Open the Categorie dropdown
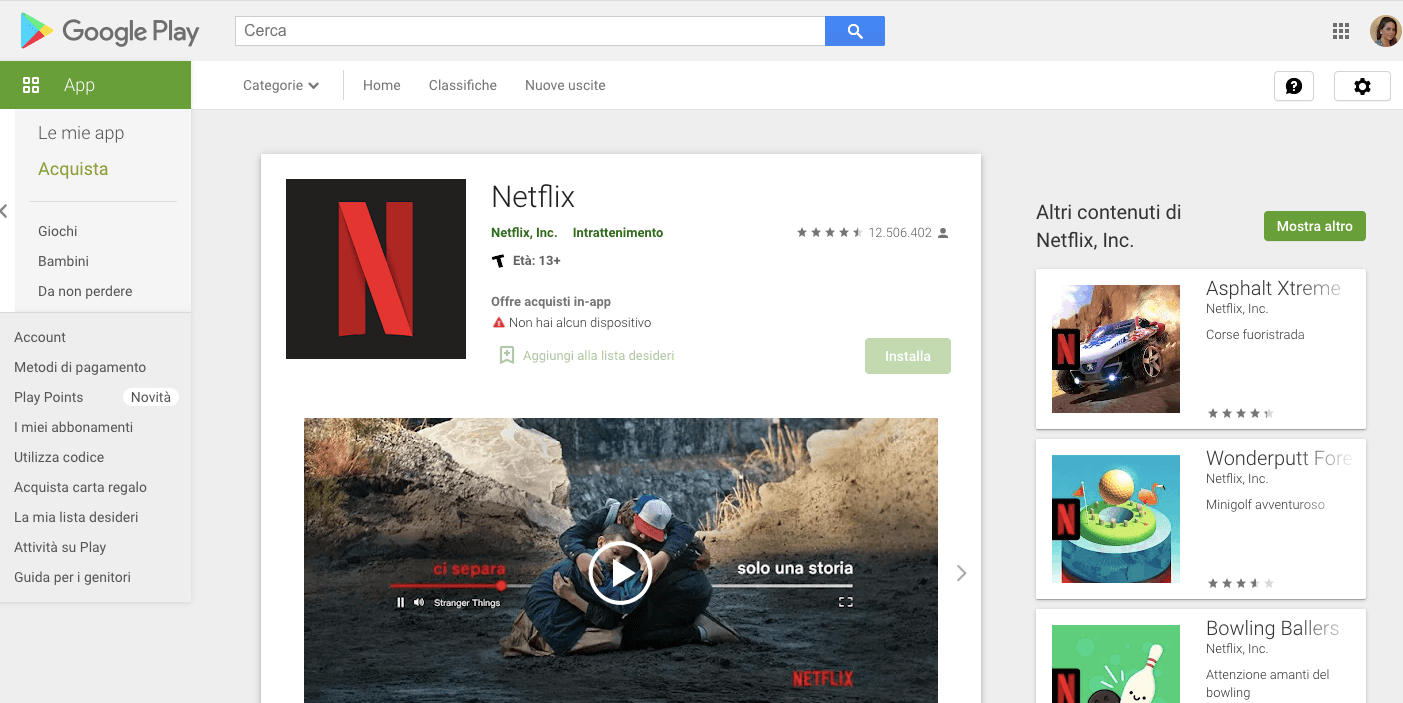The height and width of the screenshot is (703, 1403). [281, 86]
